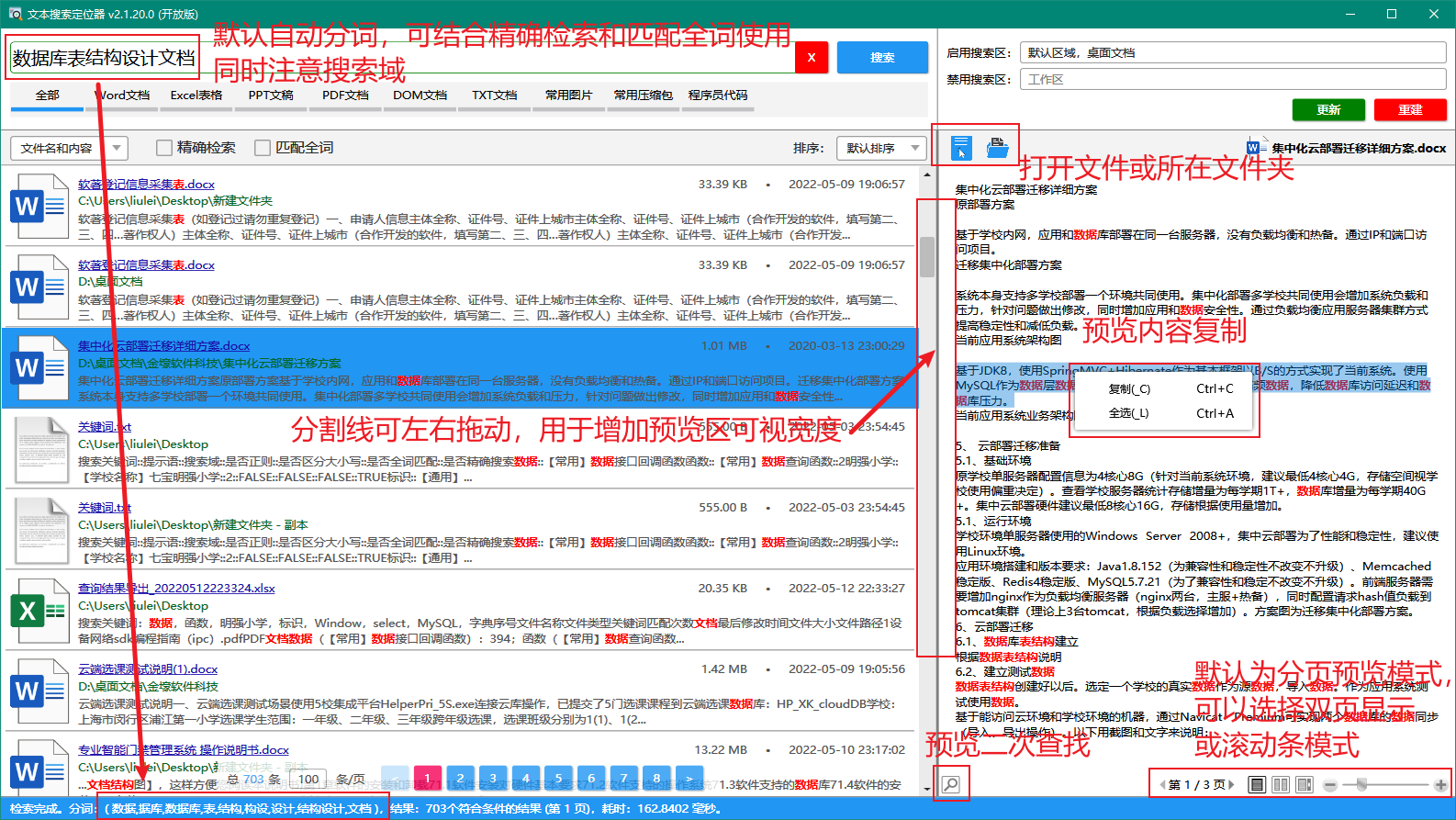This screenshot has width=1456, height=820.
Task: Zoom out the preview with minus button
Action: click(1330, 785)
